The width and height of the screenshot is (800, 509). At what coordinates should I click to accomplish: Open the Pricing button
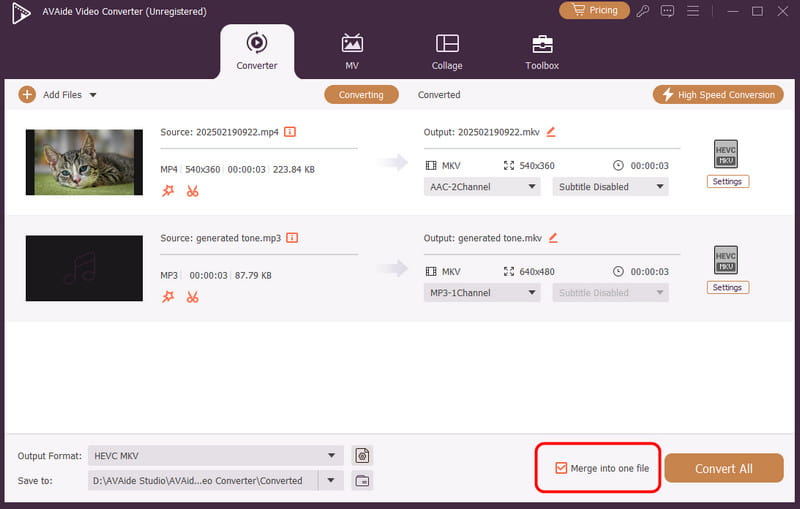595,10
